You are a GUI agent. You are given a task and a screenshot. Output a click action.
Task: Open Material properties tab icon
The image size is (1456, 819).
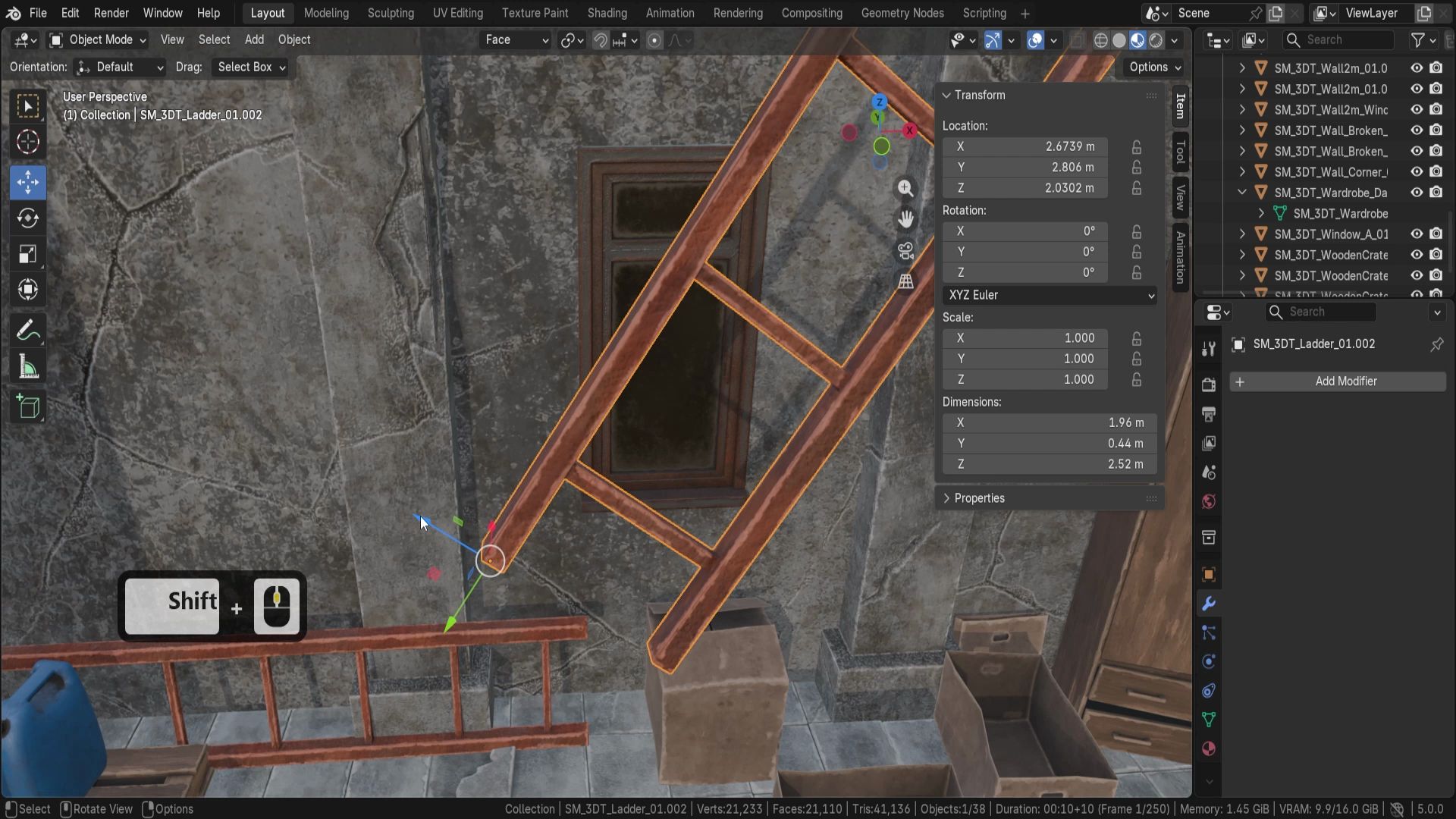1209,748
